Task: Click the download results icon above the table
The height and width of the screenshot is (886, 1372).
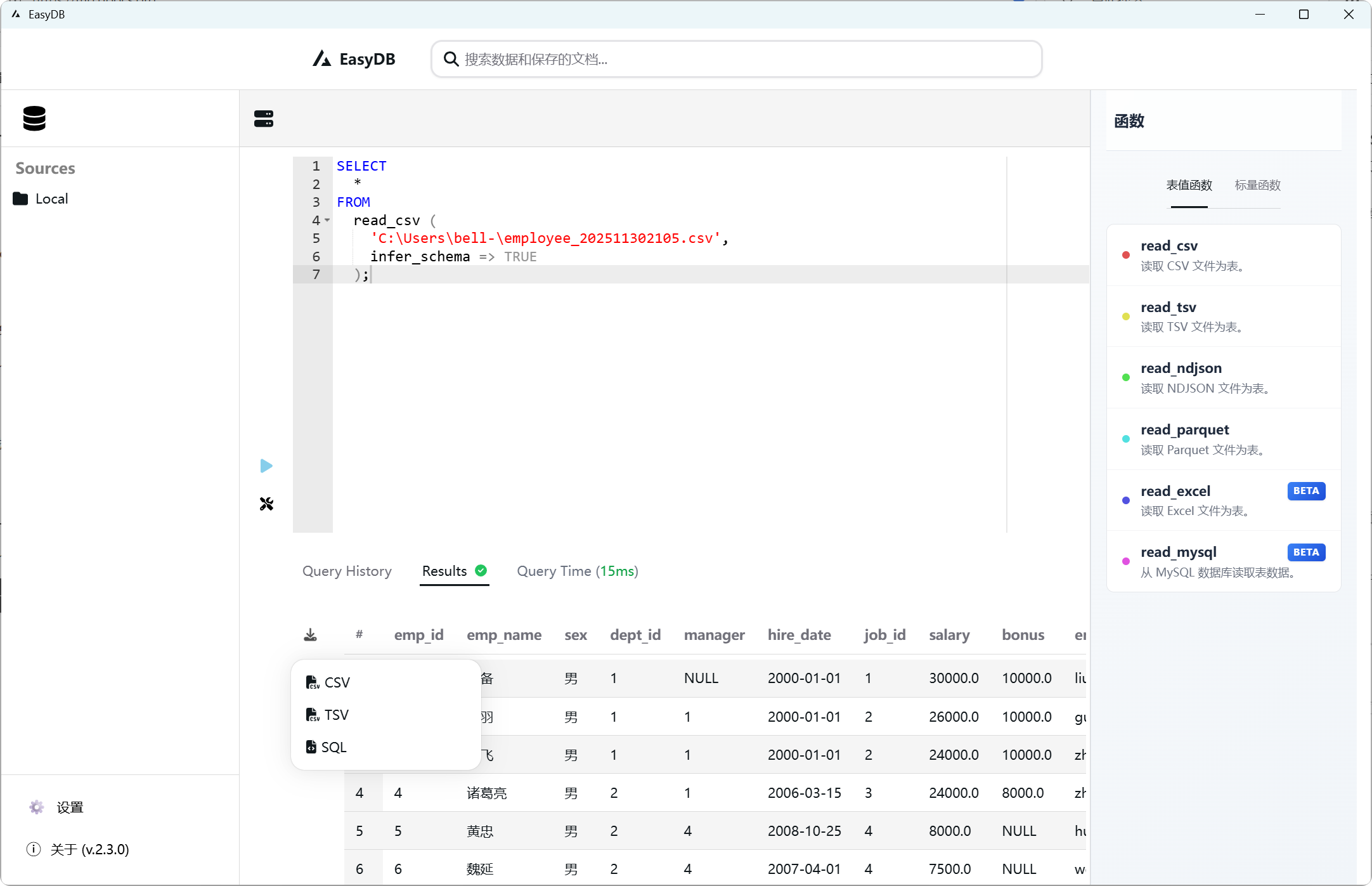Action: [x=310, y=634]
